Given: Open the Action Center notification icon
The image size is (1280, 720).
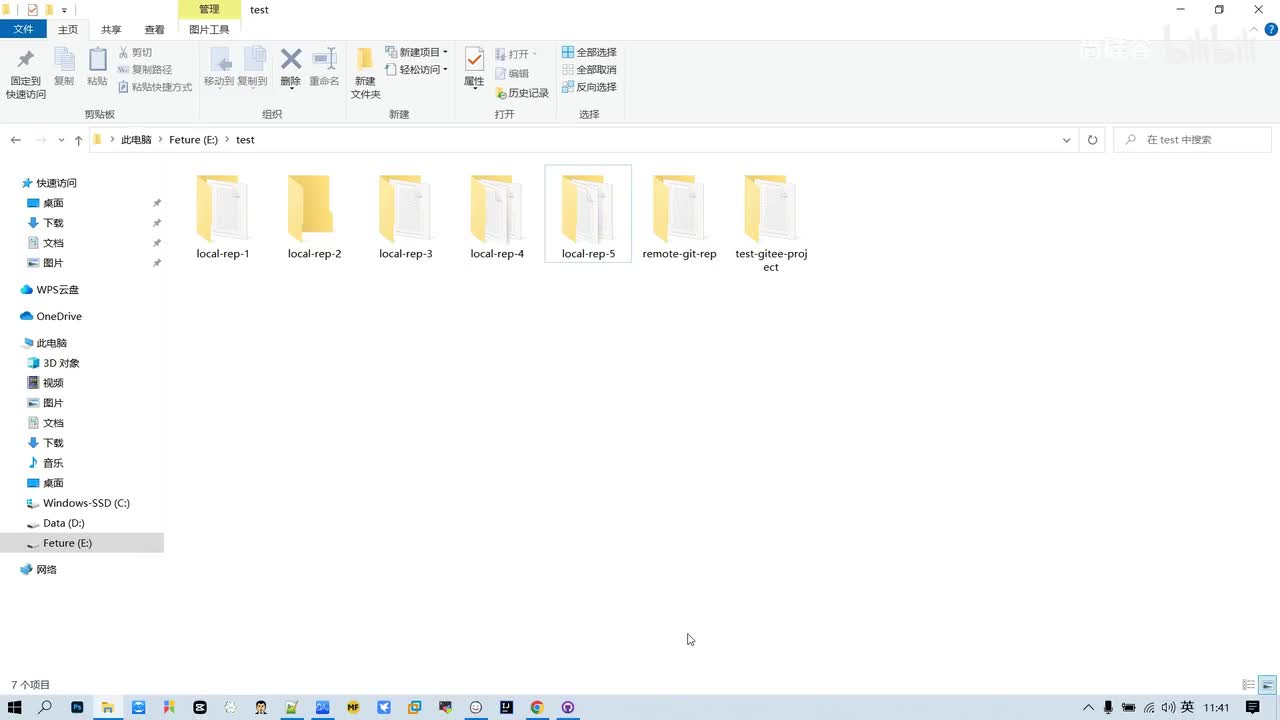Looking at the screenshot, I should [1253, 707].
